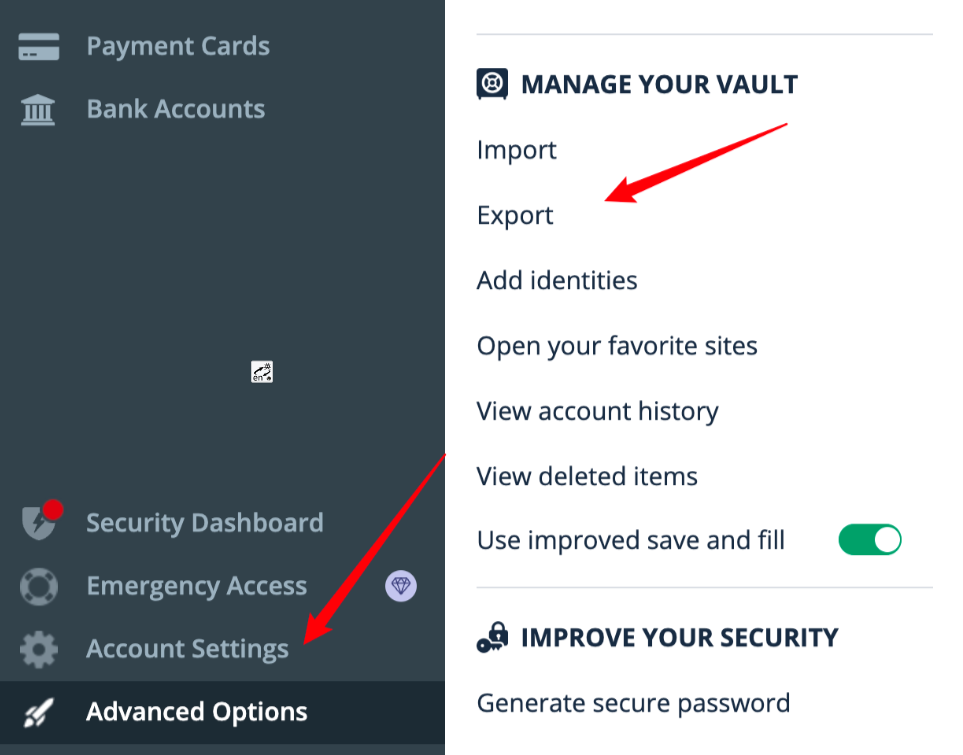Click the Account Settings gear icon
963x755 pixels.
pos(39,649)
